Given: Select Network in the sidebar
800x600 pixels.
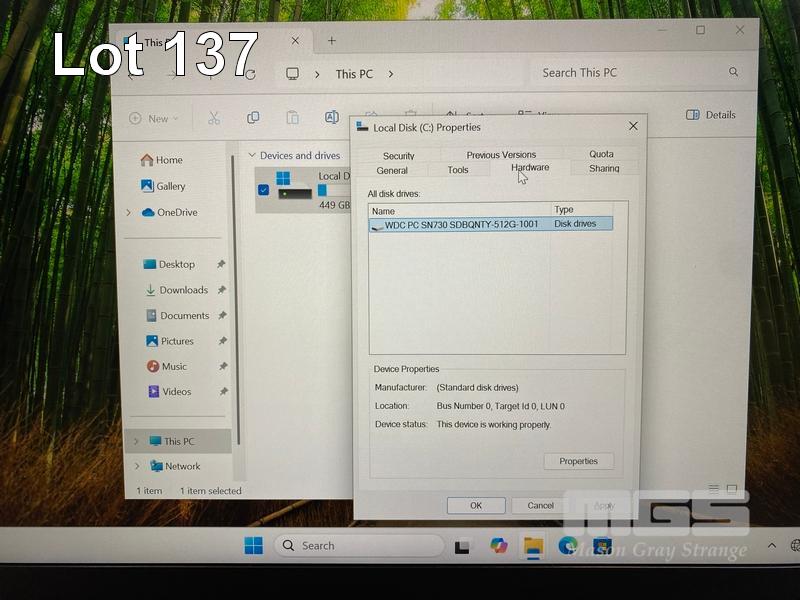Looking at the screenshot, I should [x=175, y=466].
